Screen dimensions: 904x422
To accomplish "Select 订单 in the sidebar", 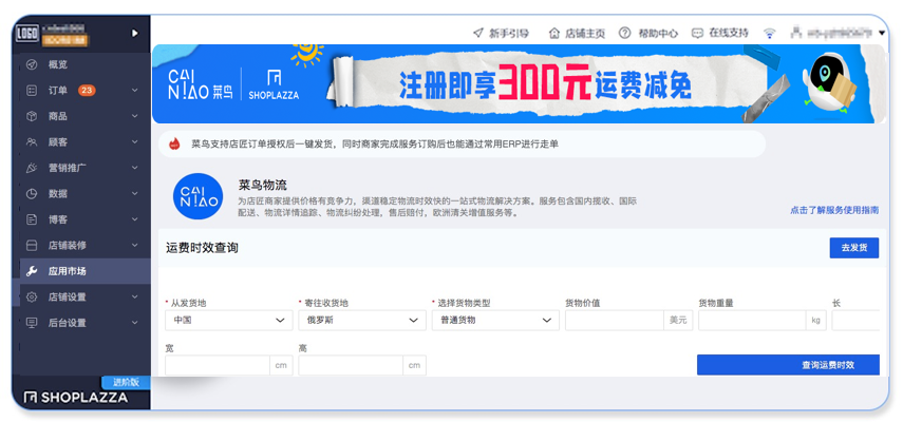I will 58,91.
